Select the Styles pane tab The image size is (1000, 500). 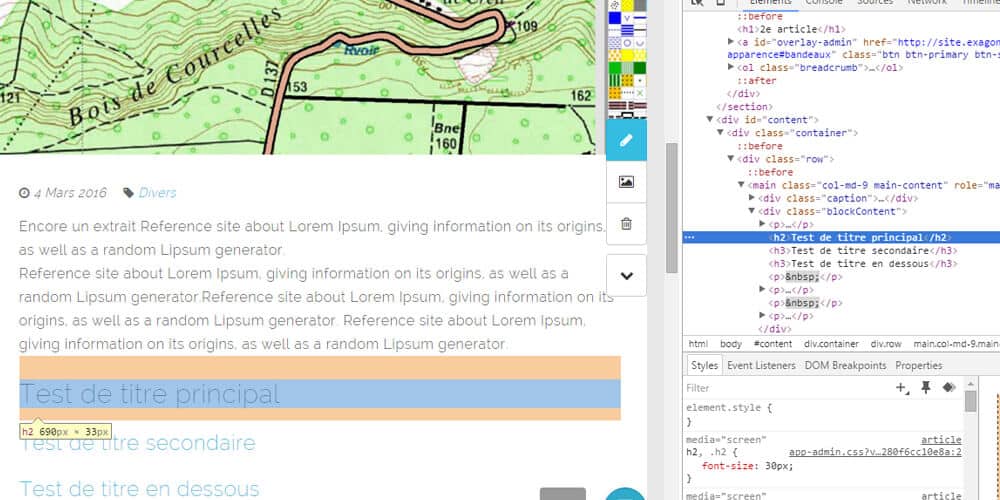click(705, 365)
